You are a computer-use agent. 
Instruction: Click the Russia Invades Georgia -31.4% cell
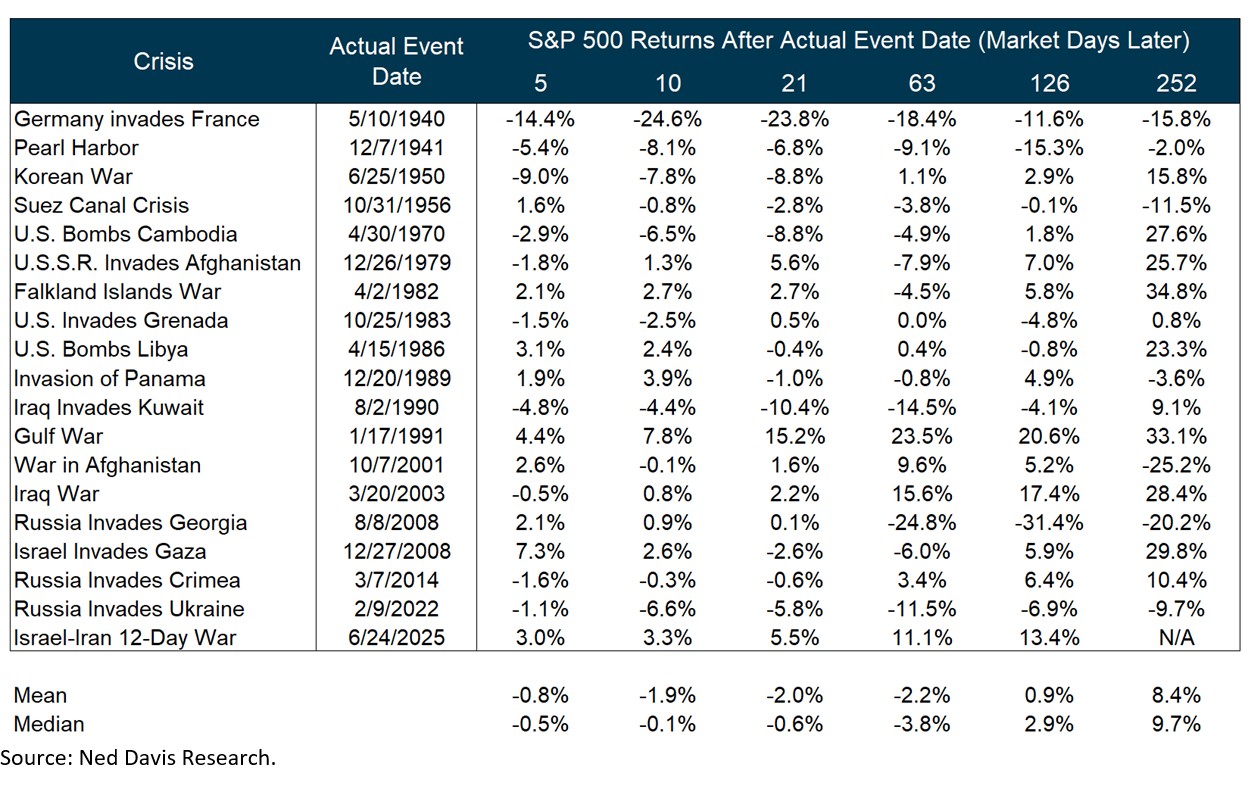tap(1047, 523)
